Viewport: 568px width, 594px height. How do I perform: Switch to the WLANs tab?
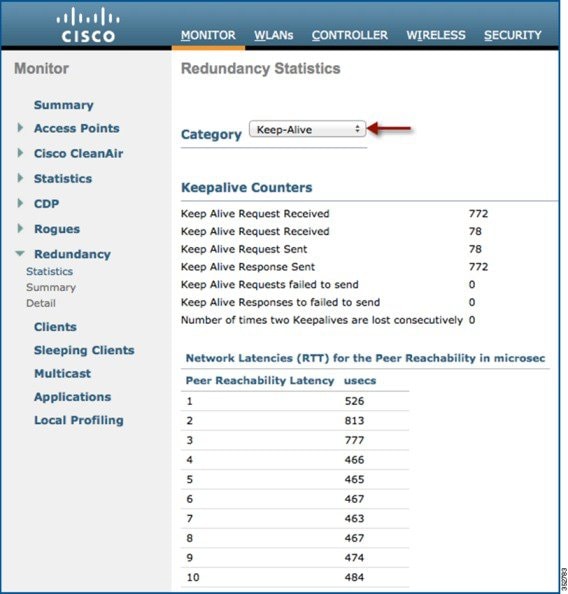pos(274,35)
